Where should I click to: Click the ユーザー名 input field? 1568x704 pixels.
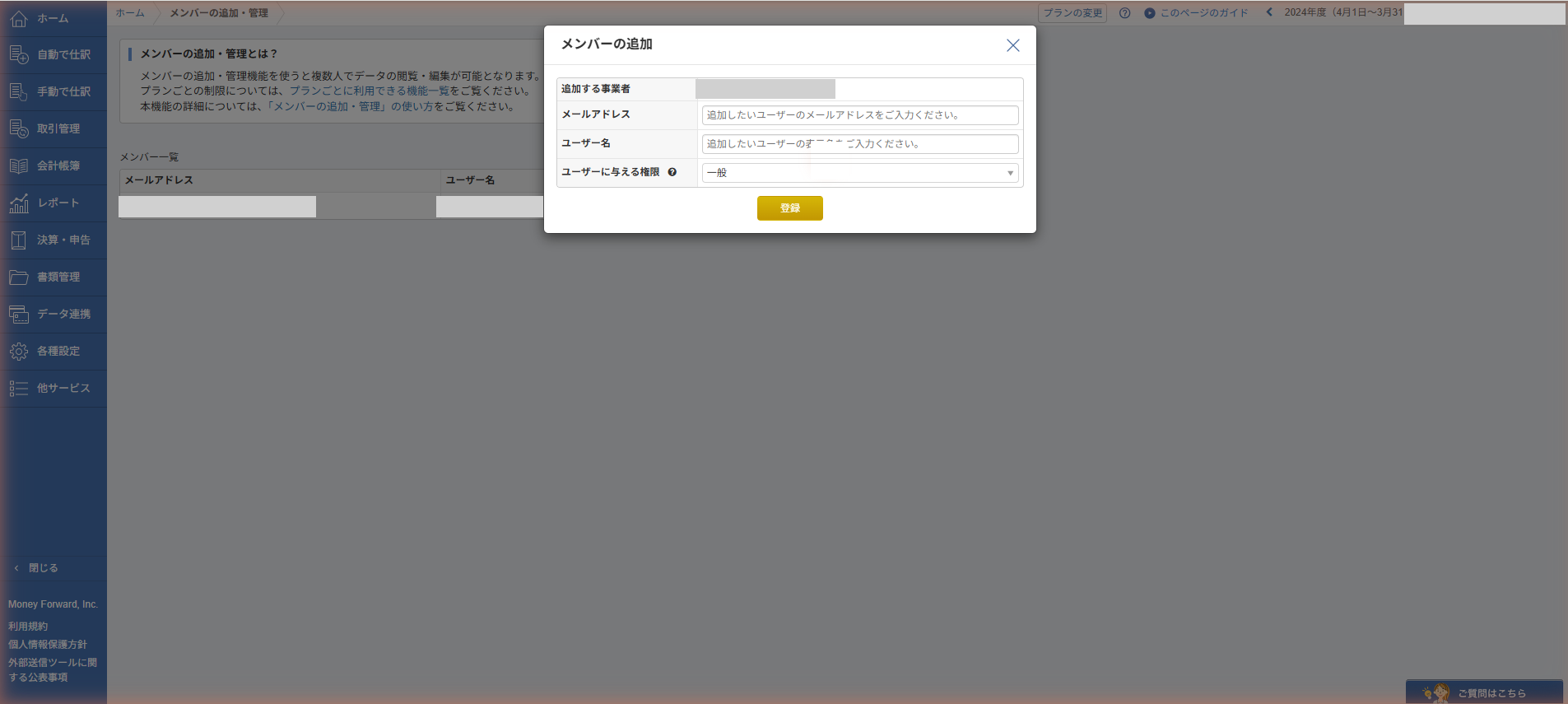[860, 144]
